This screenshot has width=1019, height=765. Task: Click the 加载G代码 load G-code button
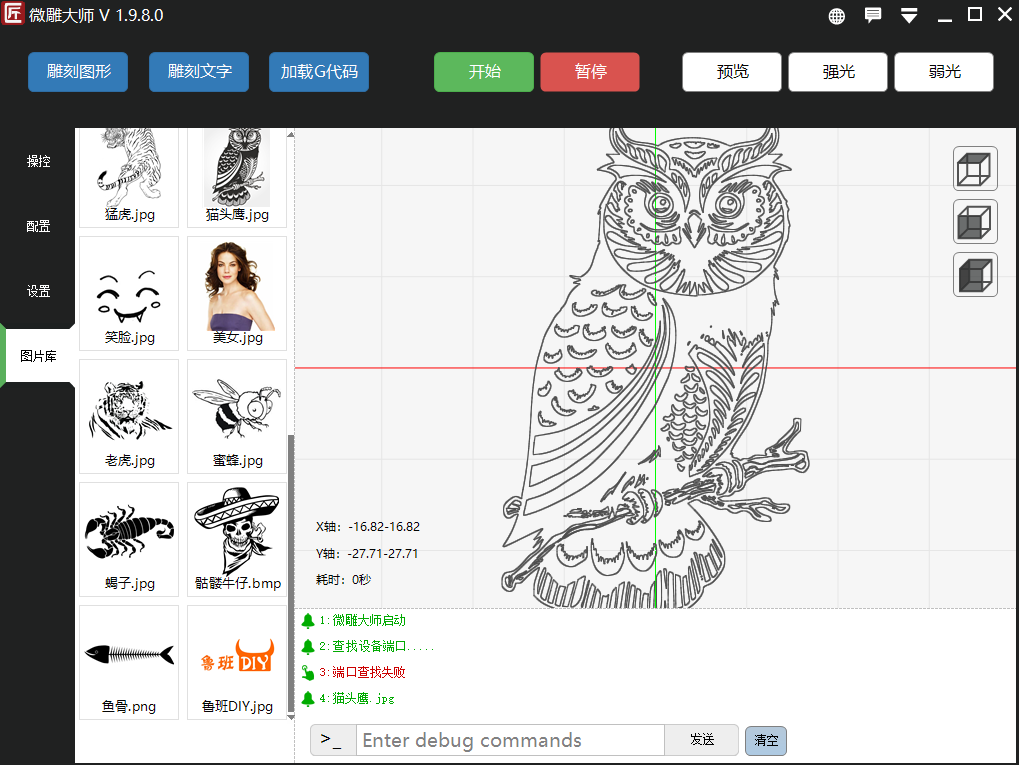coord(319,72)
